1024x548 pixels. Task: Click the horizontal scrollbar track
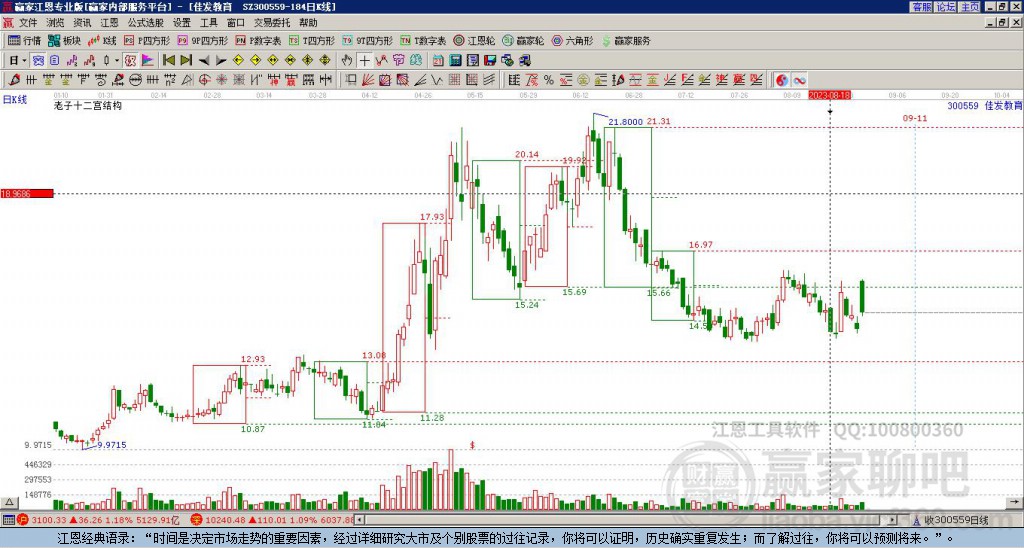pos(624,520)
